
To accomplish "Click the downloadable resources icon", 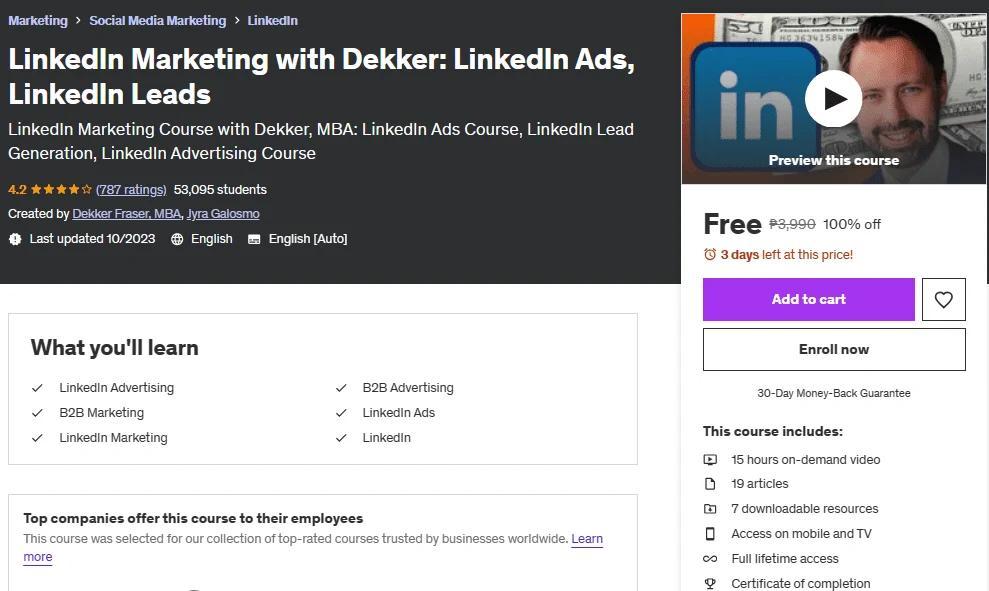I will (710, 508).
